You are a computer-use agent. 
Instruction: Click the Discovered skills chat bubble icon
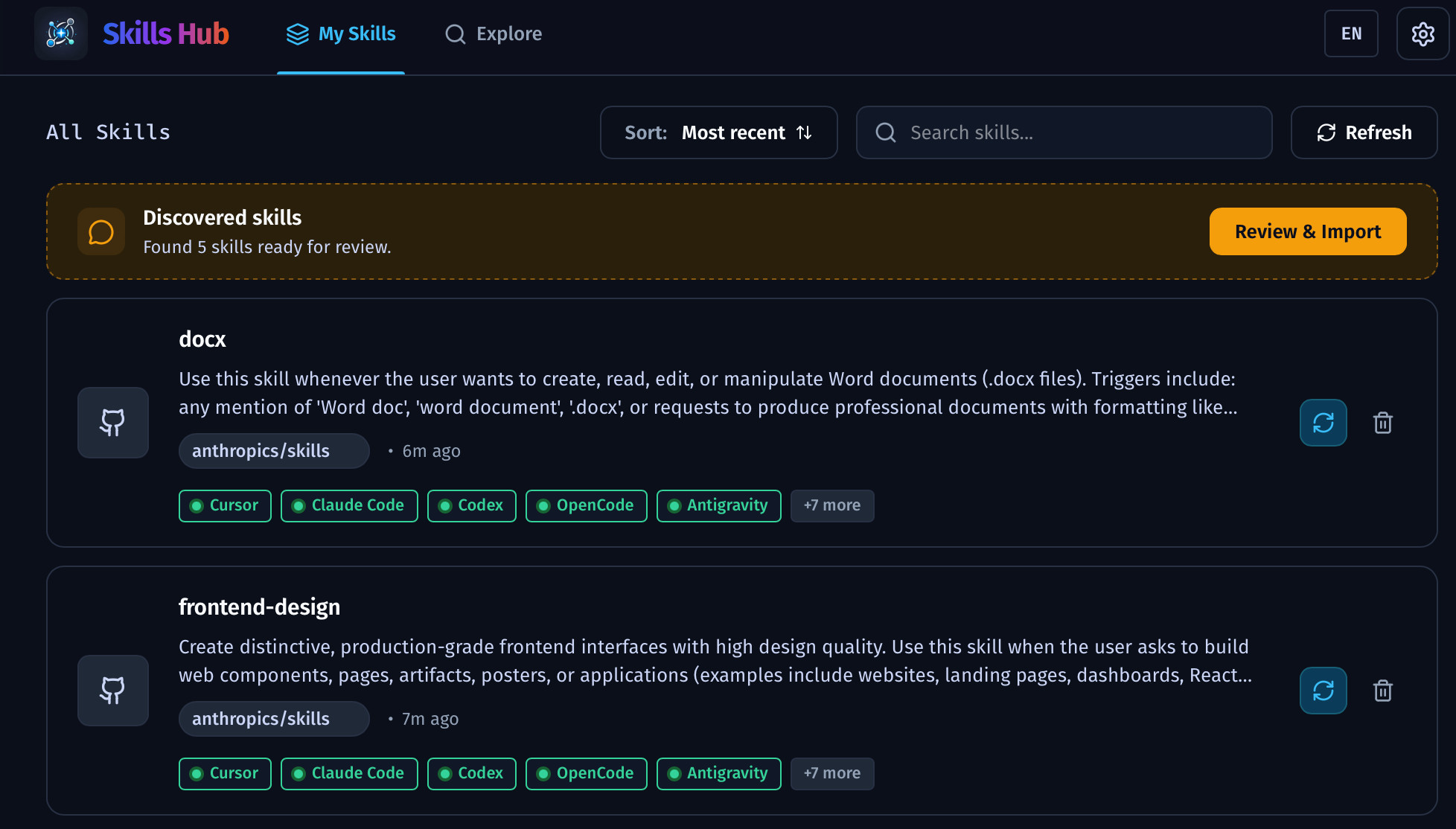click(101, 231)
